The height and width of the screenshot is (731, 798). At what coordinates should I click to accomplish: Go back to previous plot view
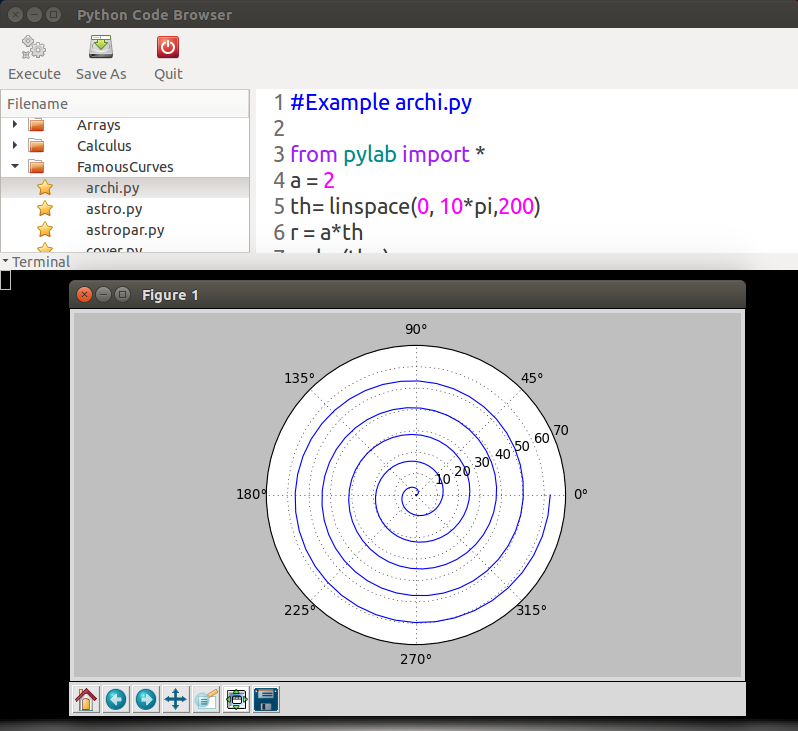tap(116, 699)
